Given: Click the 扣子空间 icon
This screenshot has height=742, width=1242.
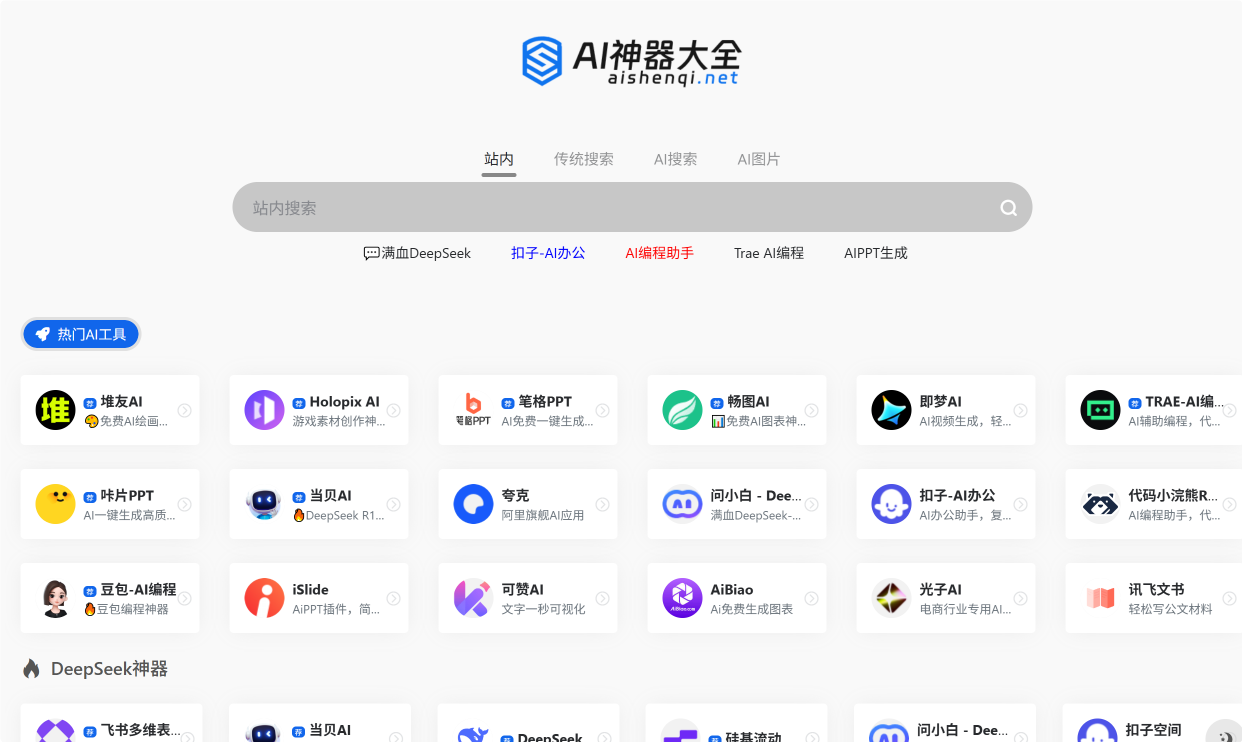Looking at the screenshot, I should [x=1097, y=731].
